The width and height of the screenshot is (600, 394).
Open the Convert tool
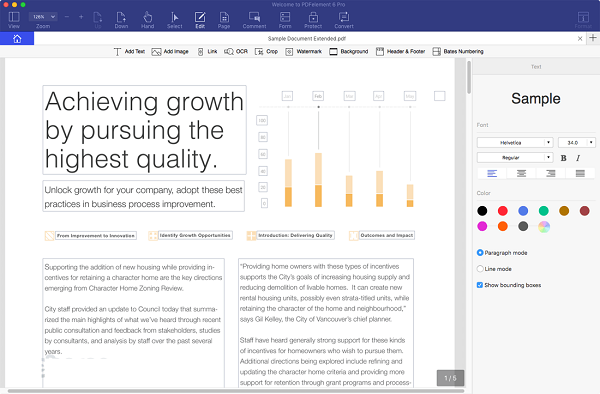click(x=344, y=20)
